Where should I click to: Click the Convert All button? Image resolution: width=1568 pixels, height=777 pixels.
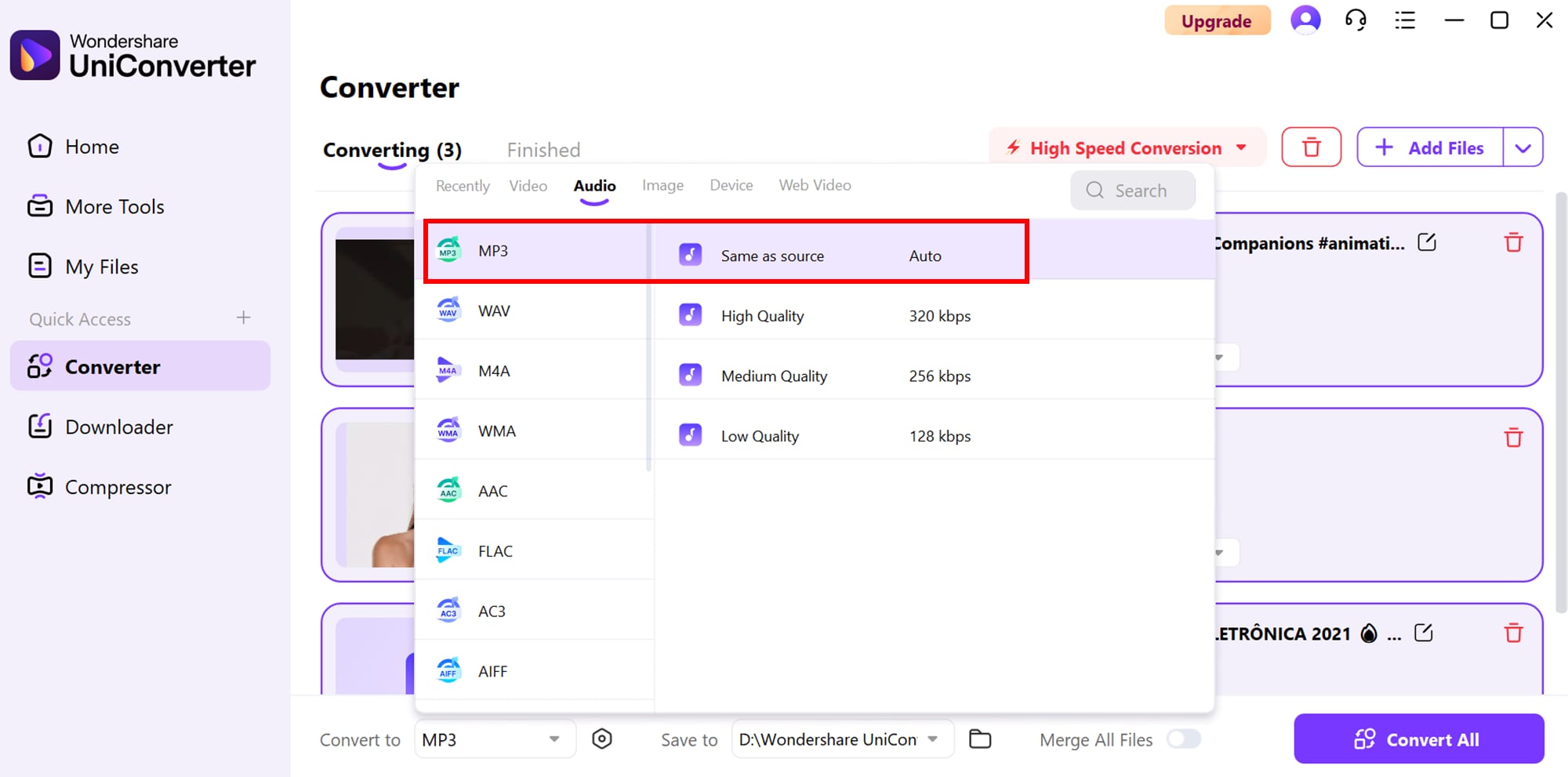tap(1418, 739)
